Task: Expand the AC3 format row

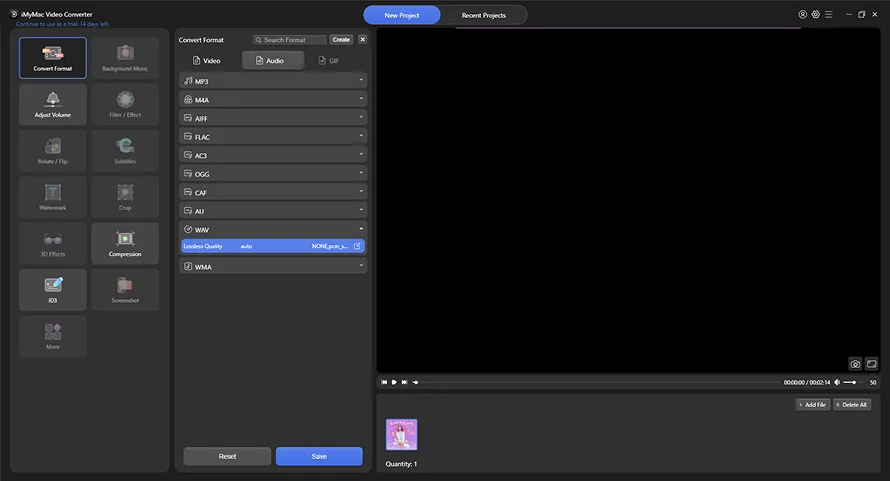Action: click(x=273, y=155)
